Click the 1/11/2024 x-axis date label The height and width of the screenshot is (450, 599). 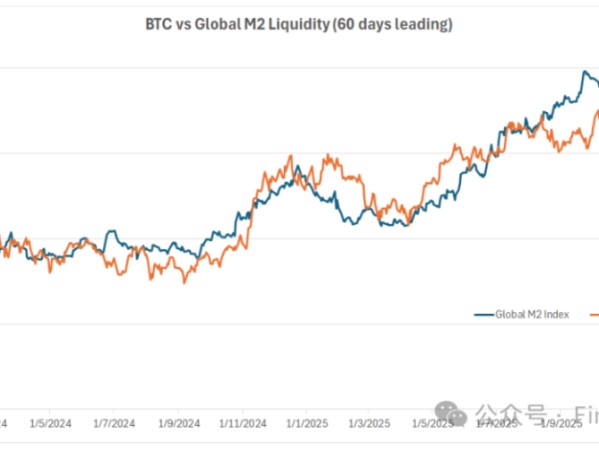click(243, 423)
